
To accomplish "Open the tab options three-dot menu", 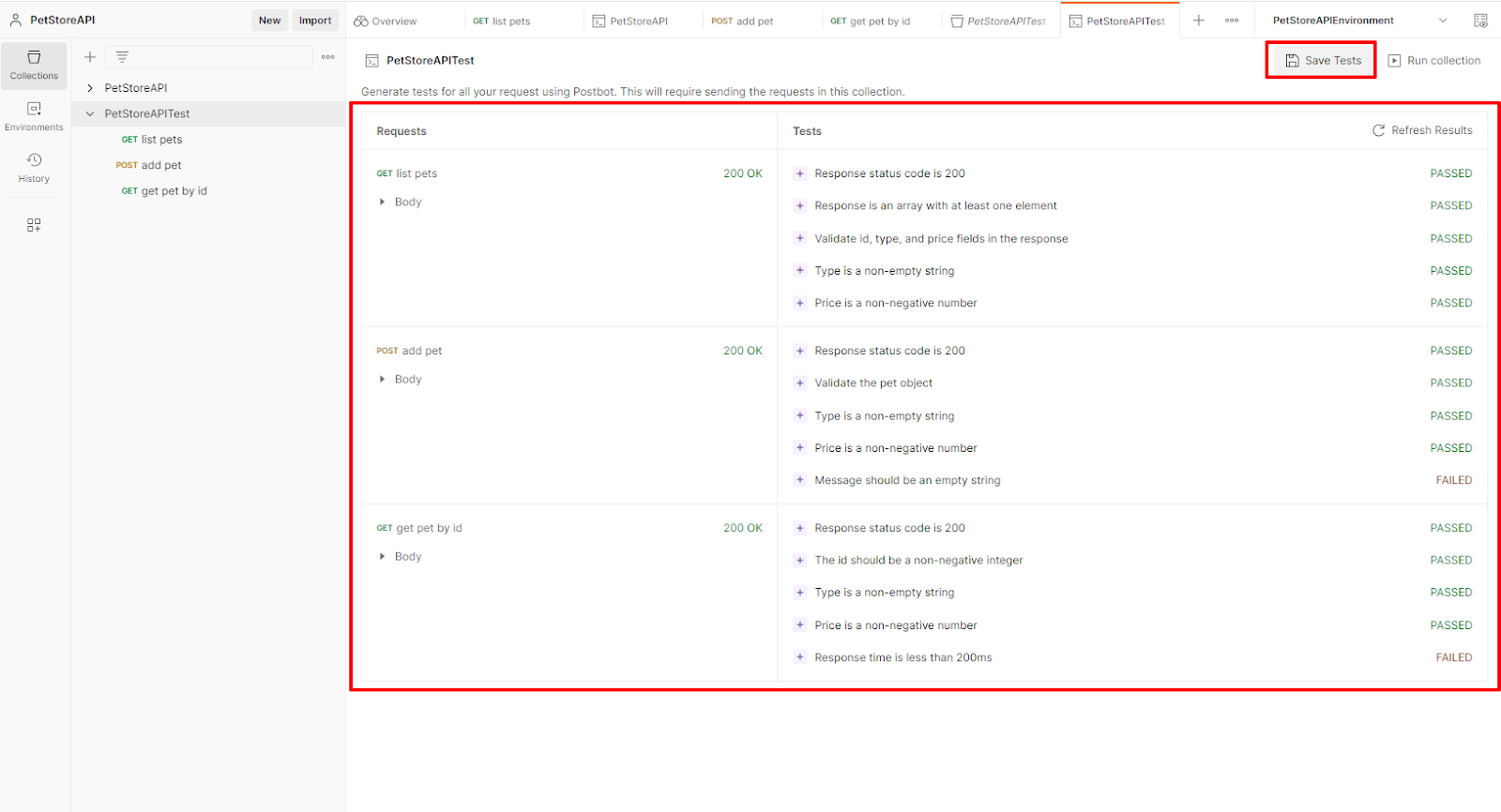I will [1232, 20].
